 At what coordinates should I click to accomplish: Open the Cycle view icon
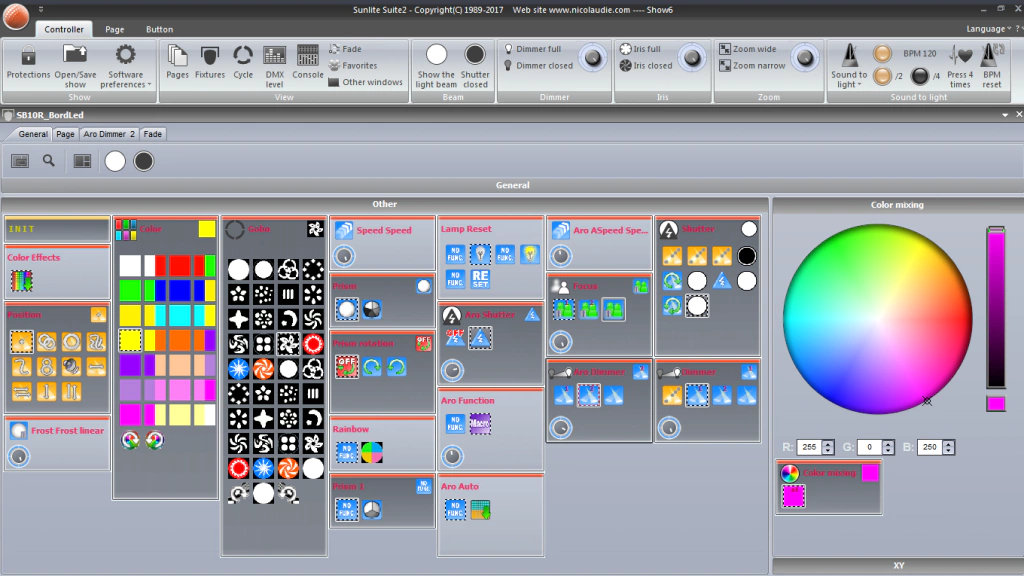pyautogui.click(x=243, y=56)
